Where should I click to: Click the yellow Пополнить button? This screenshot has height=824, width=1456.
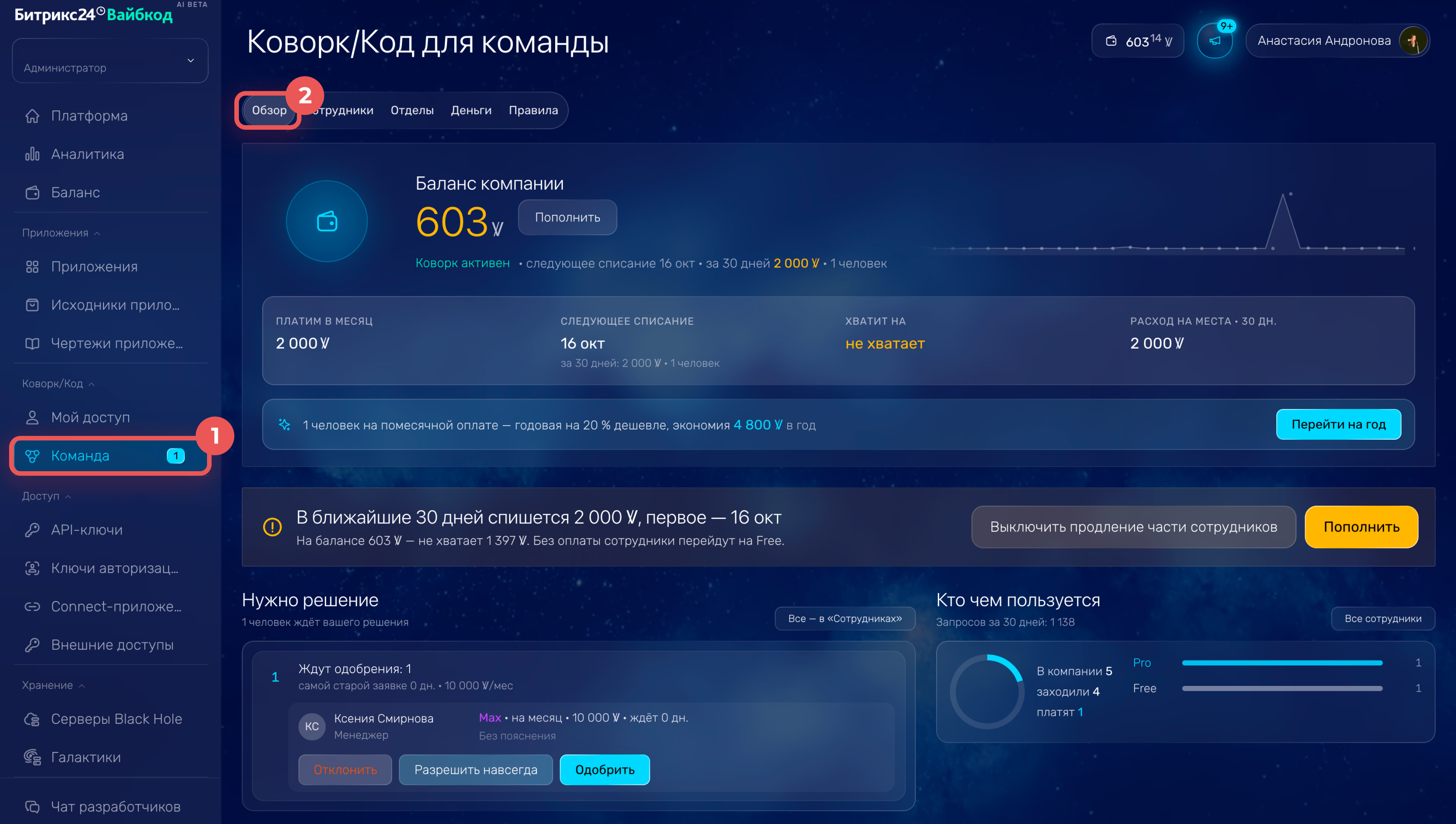pyautogui.click(x=1362, y=527)
